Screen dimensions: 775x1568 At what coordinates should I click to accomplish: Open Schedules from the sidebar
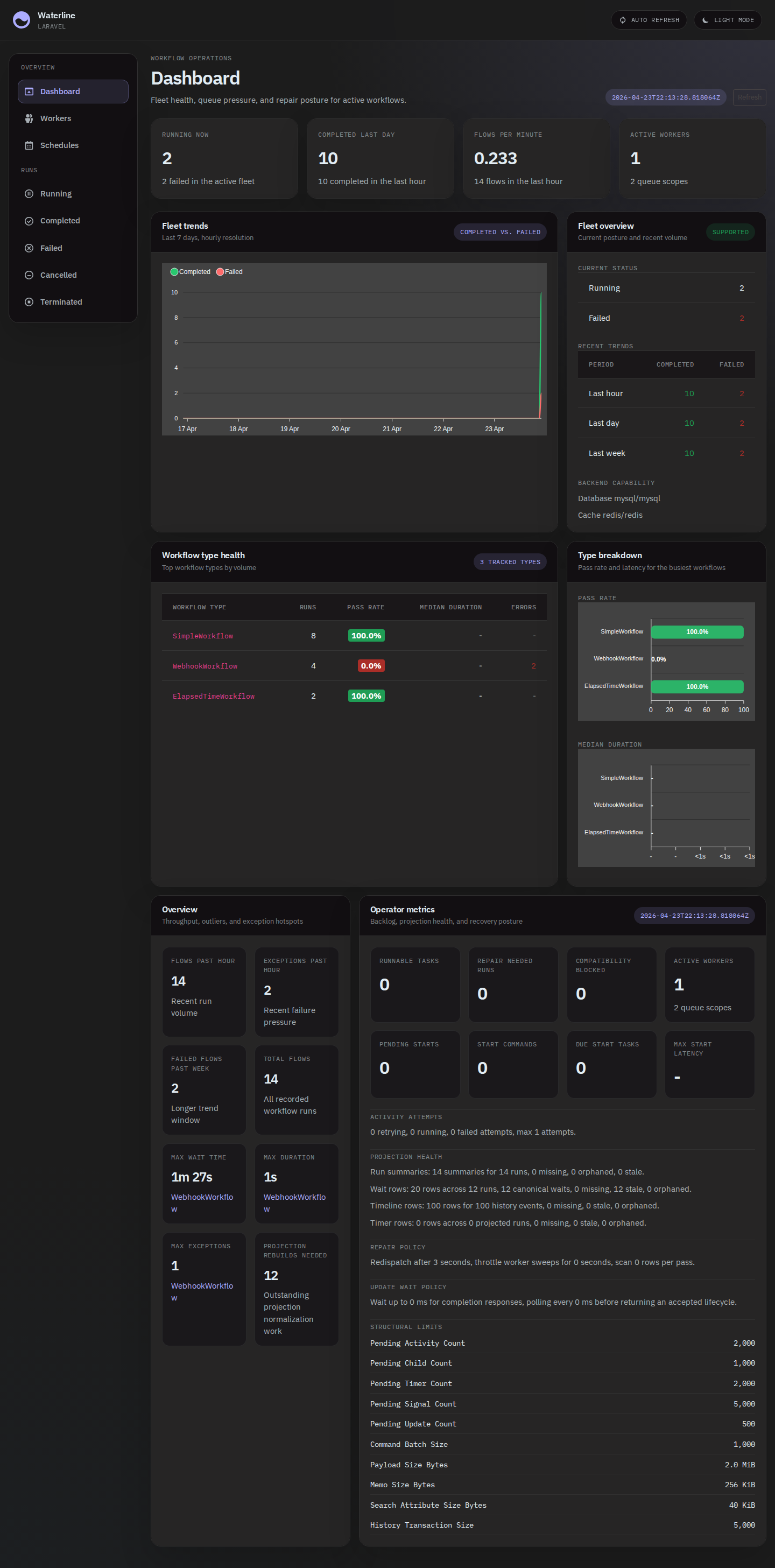point(73,145)
